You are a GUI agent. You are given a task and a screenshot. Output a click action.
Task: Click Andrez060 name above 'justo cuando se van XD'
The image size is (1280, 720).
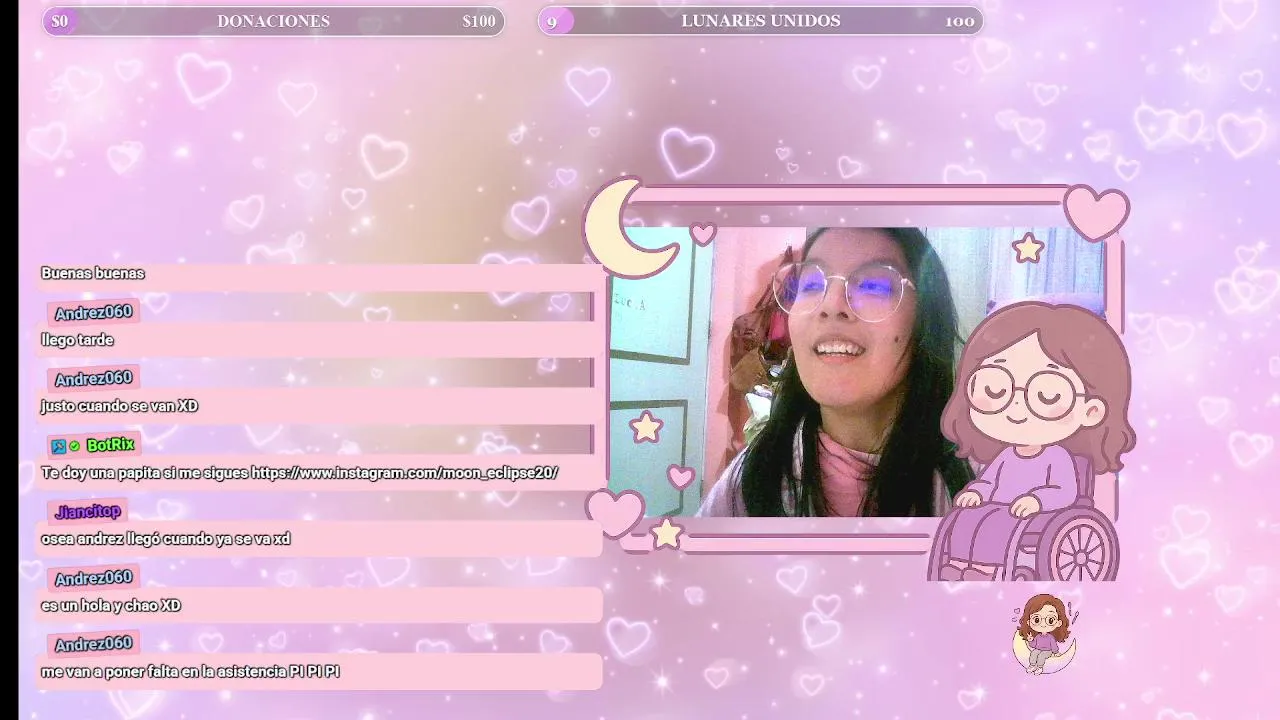(93, 378)
